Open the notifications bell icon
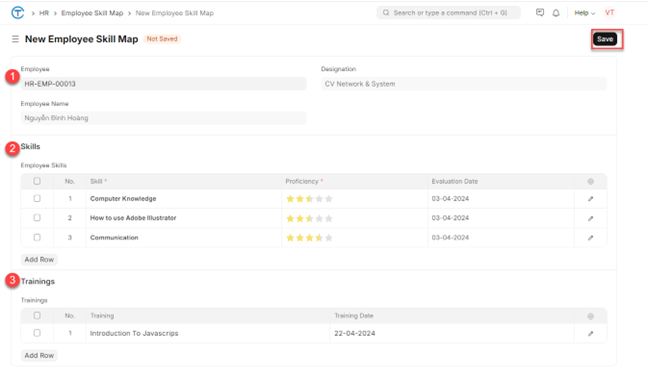This screenshot has width=648, height=379. pos(556,13)
